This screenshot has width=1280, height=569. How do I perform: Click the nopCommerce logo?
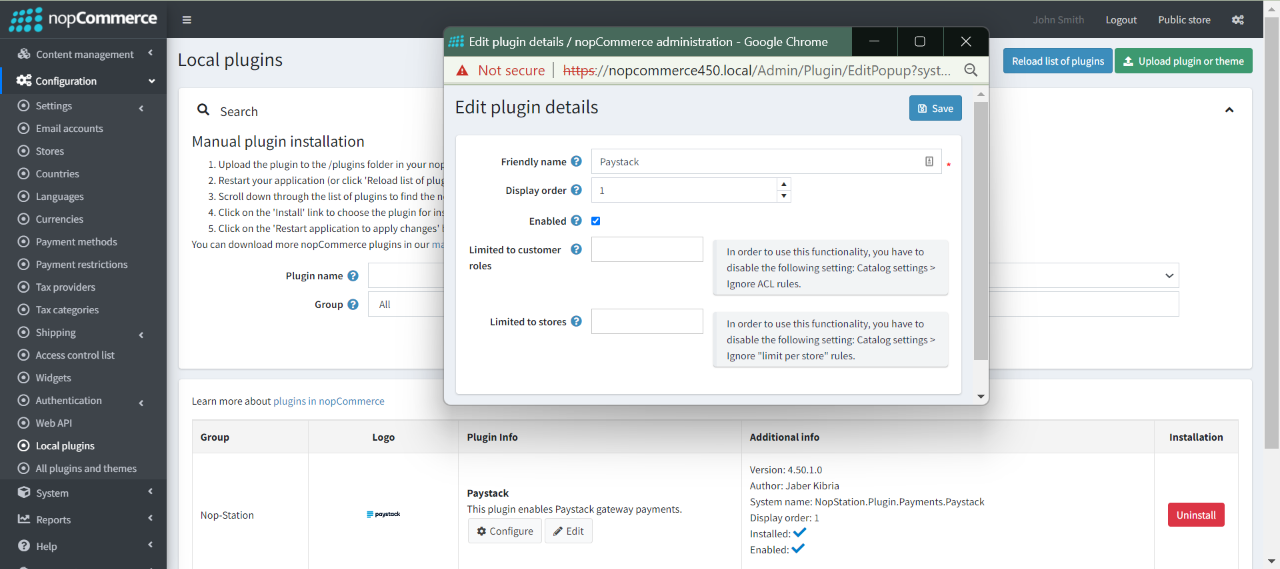click(x=83, y=19)
